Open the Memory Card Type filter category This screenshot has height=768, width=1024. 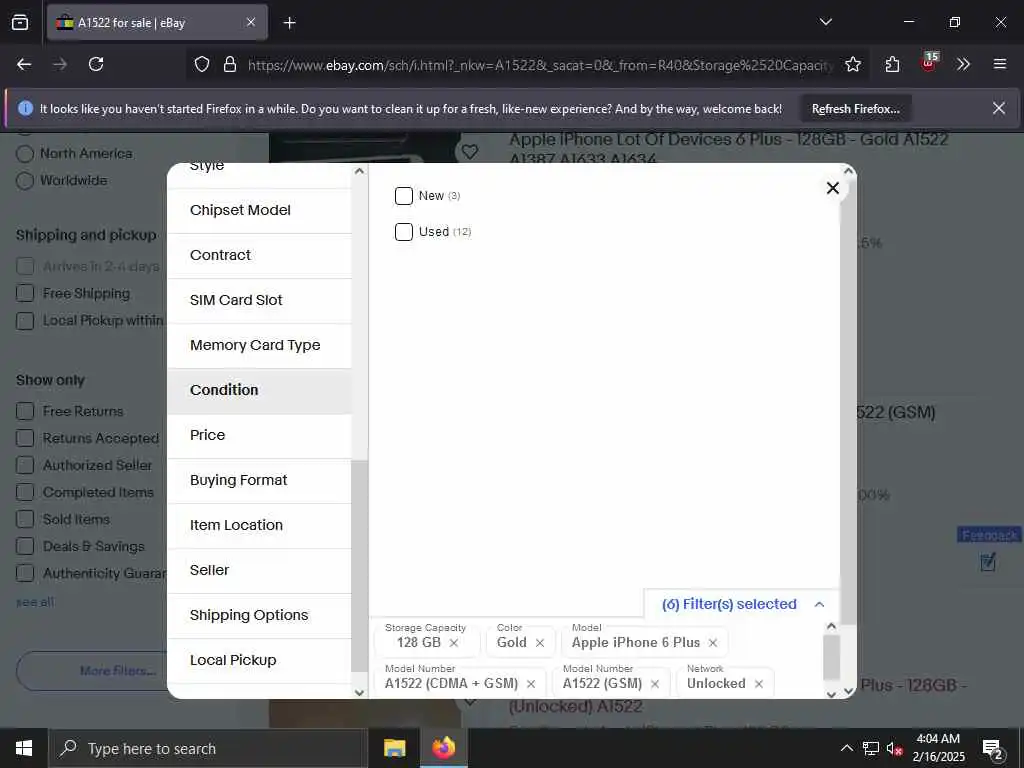[x=259, y=345]
